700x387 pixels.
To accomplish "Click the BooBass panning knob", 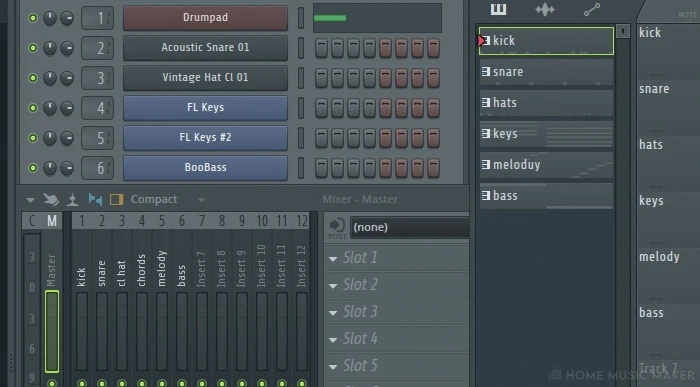I will pos(50,168).
